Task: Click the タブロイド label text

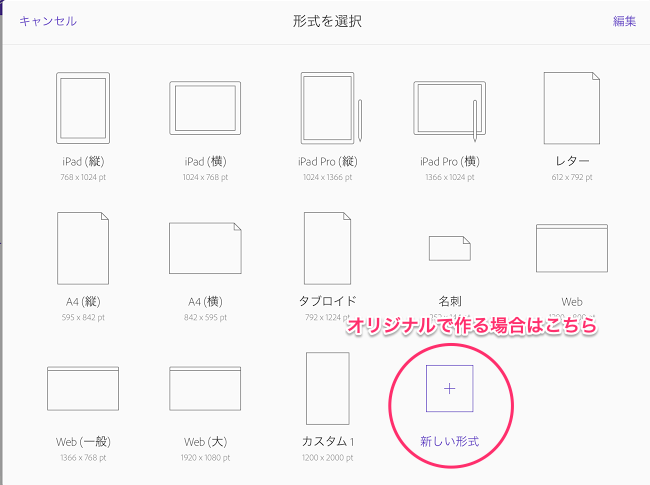Action: pos(327,301)
